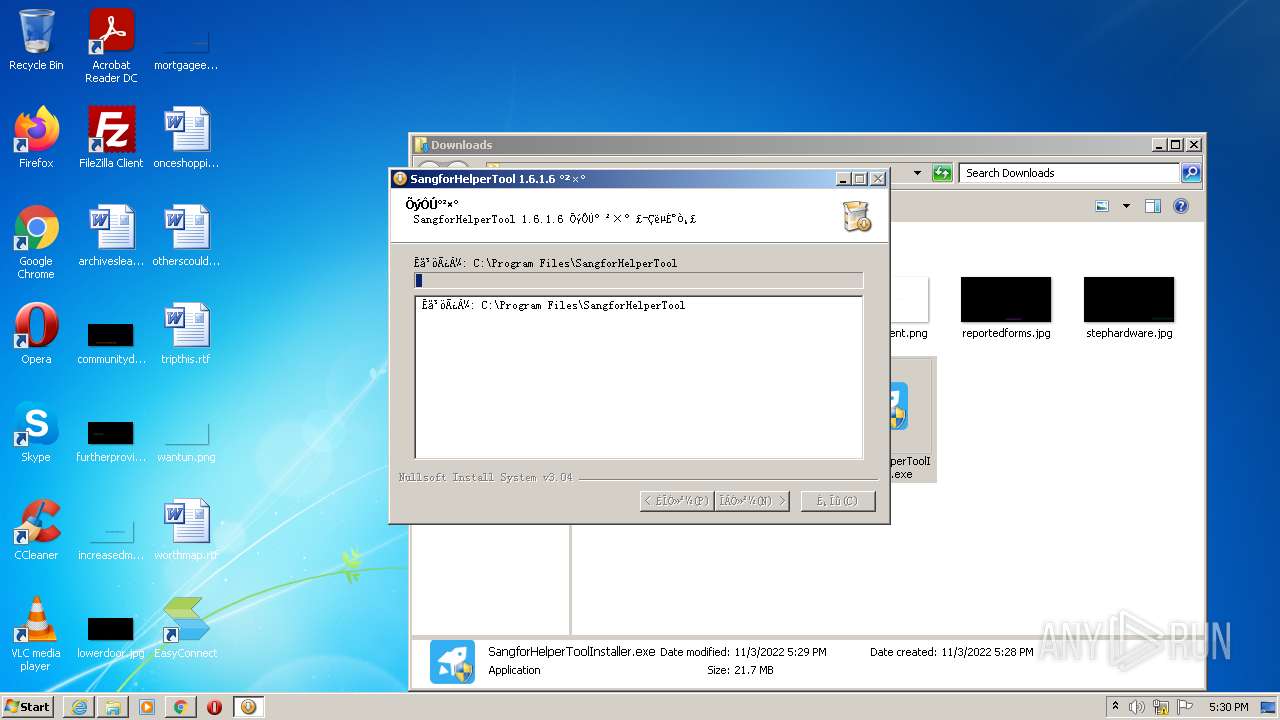The height and width of the screenshot is (720, 1280).
Task: Launch CCleaner desktop shortcut
Action: [36, 530]
